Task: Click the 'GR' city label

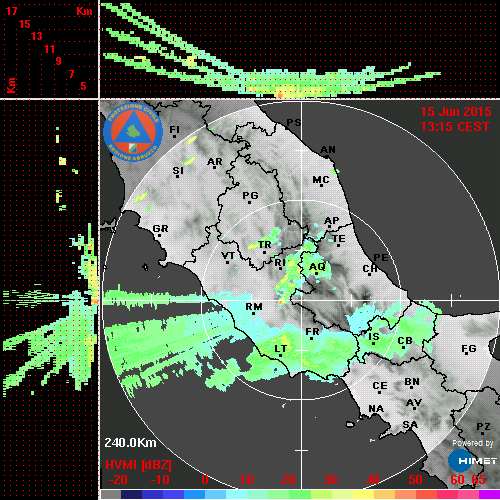Action: click(x=160, y=229)
